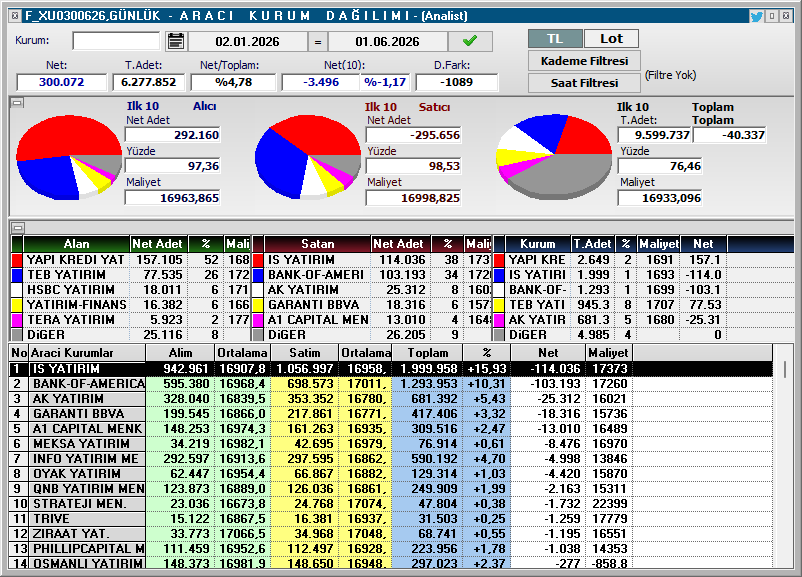The image size is (802, 577).
Task: Click A1 CAPITAL MEN in the Satan table
Action: (318, 320)
